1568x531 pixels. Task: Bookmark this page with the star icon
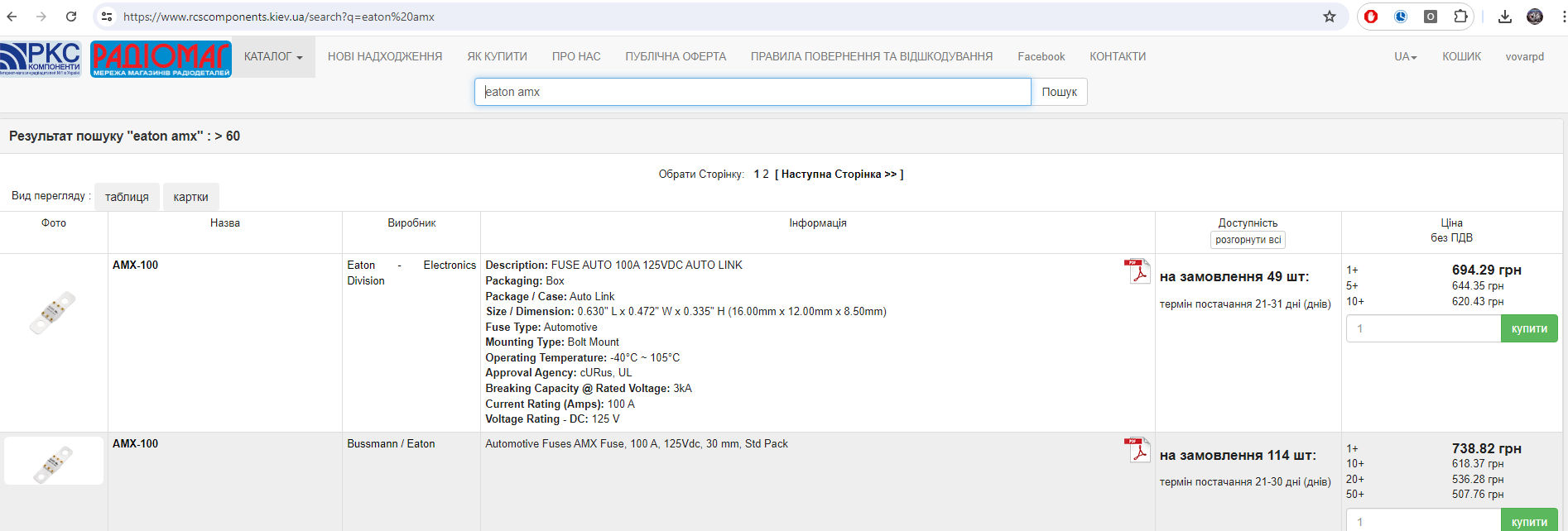[x=1330, y=17]
